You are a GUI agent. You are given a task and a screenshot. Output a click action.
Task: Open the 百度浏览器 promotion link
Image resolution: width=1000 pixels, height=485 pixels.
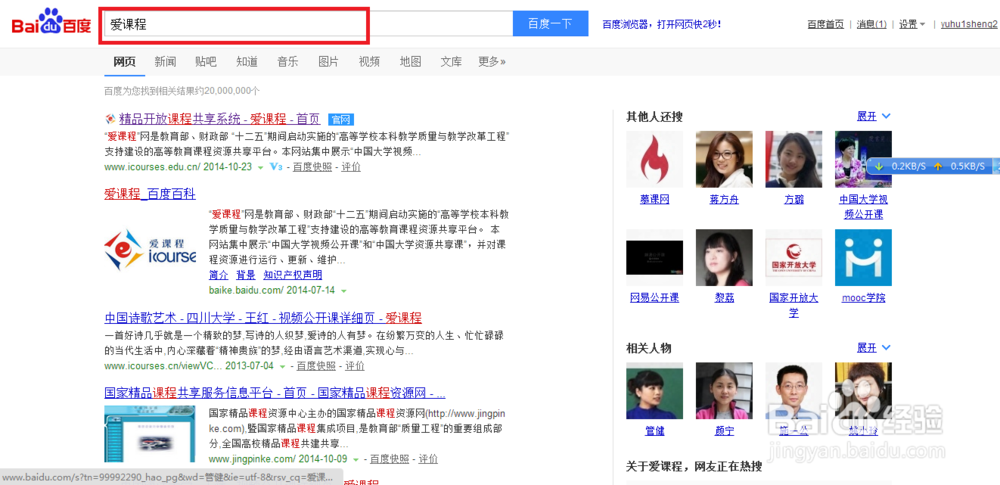(x=661, y=24)
